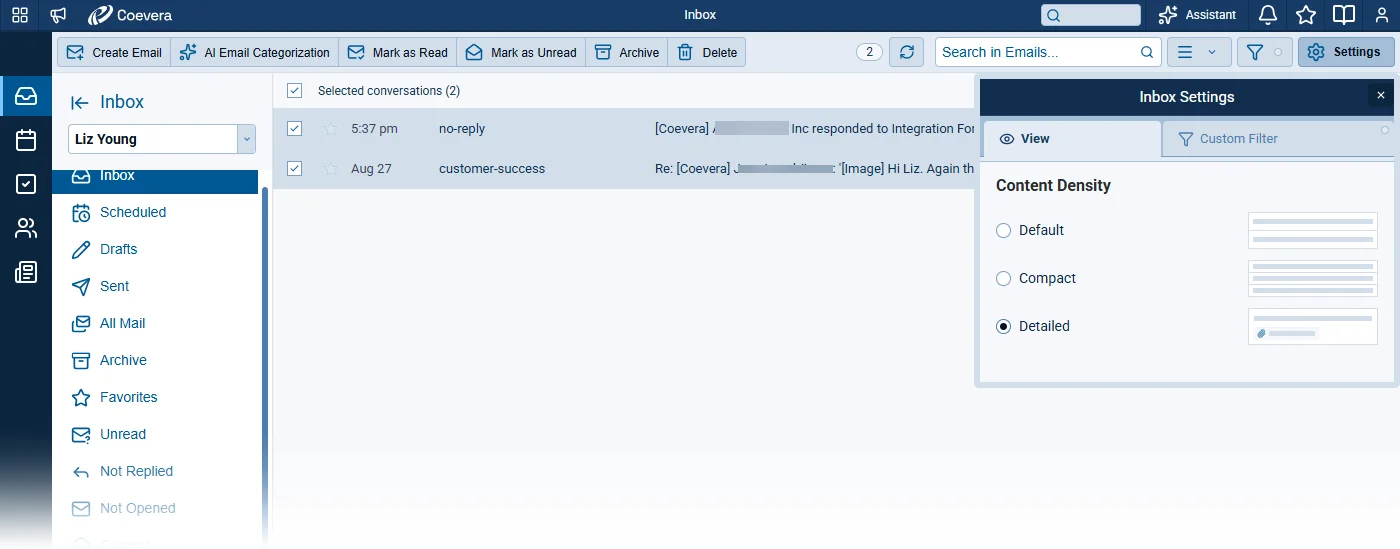1400x549 pixels.
Task: Click the Coevera logo
Action: point(130,15)
